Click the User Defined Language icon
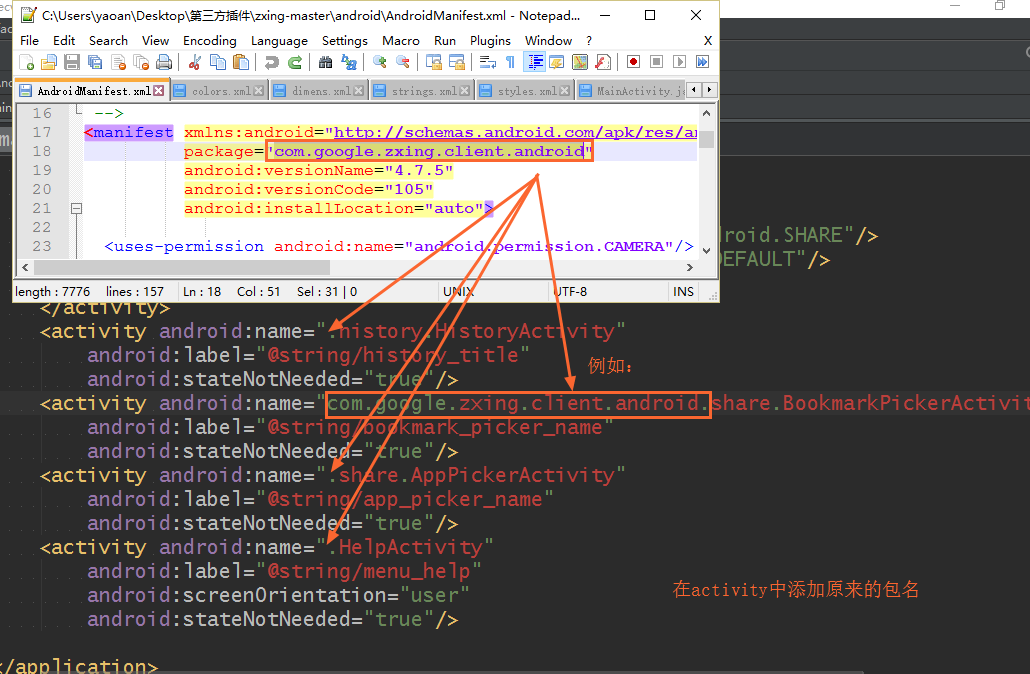The width and height of the screenshot is (1030, 674). point(557,62)
